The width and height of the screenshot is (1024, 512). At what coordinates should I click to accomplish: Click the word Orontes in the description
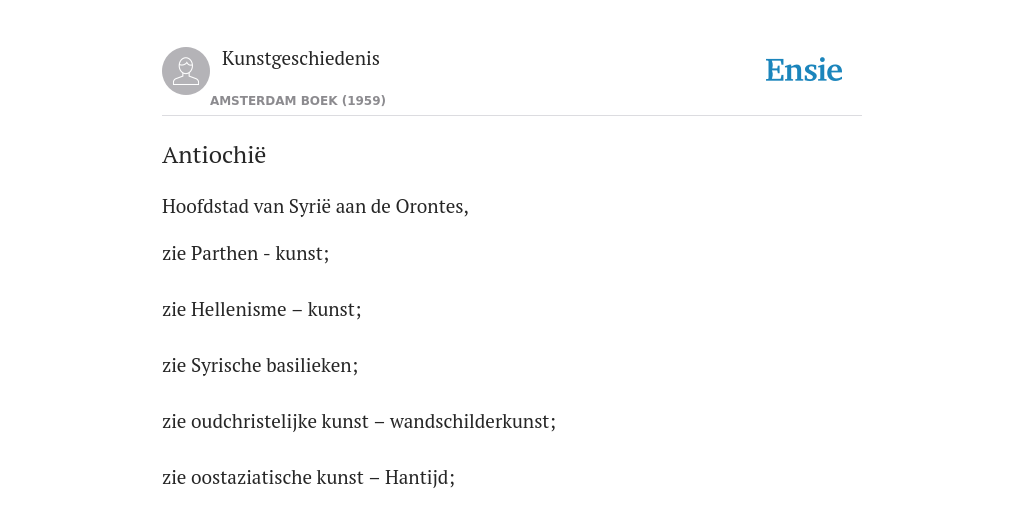[x=432, y=207]
